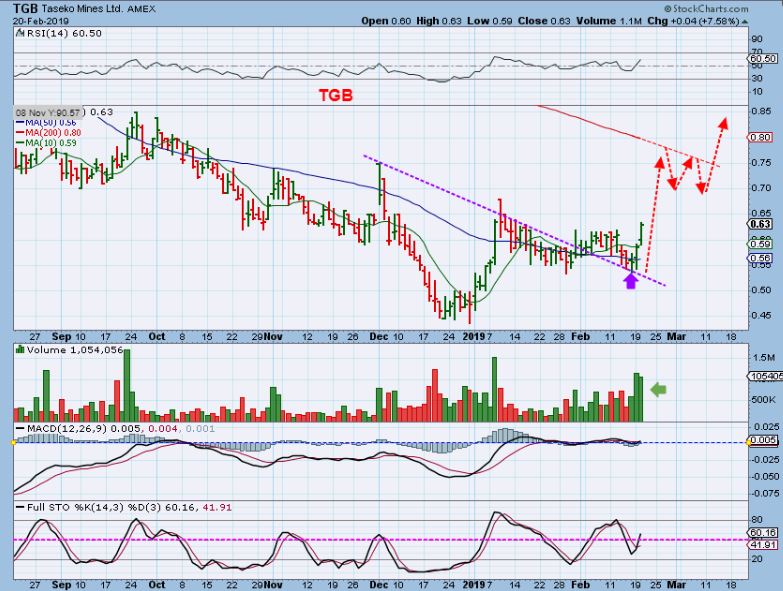Select the Volume 1,054,056 label

75,350
